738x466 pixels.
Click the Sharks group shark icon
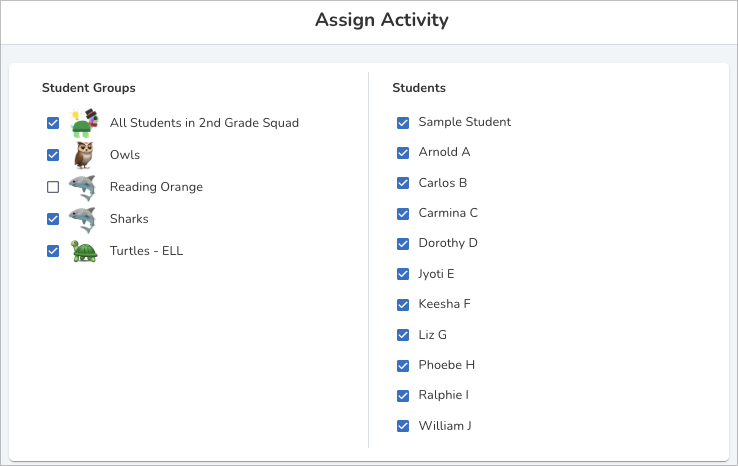click(x=83, y=219)
